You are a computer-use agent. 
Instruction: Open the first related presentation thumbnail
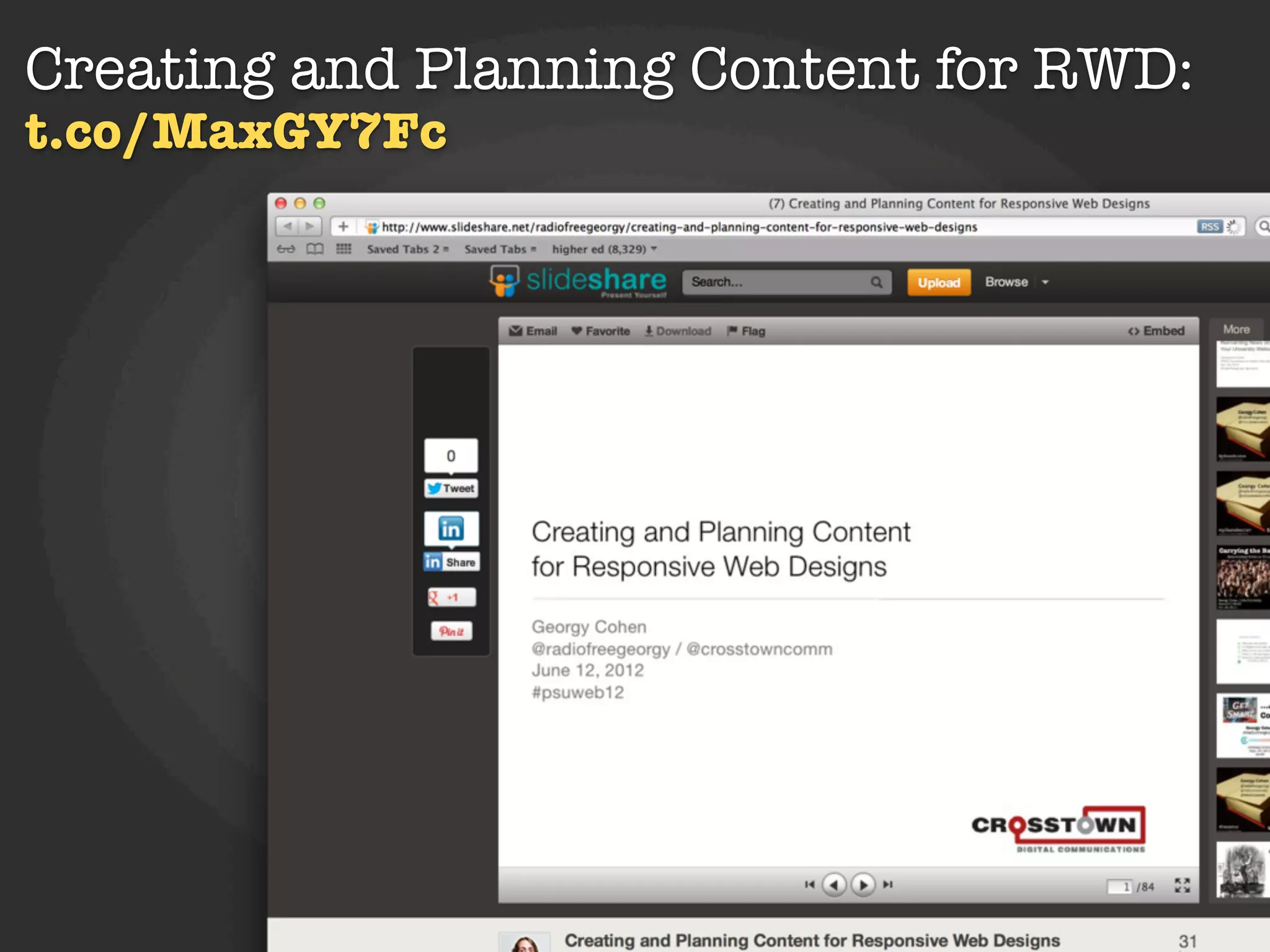click(1243, 364)
